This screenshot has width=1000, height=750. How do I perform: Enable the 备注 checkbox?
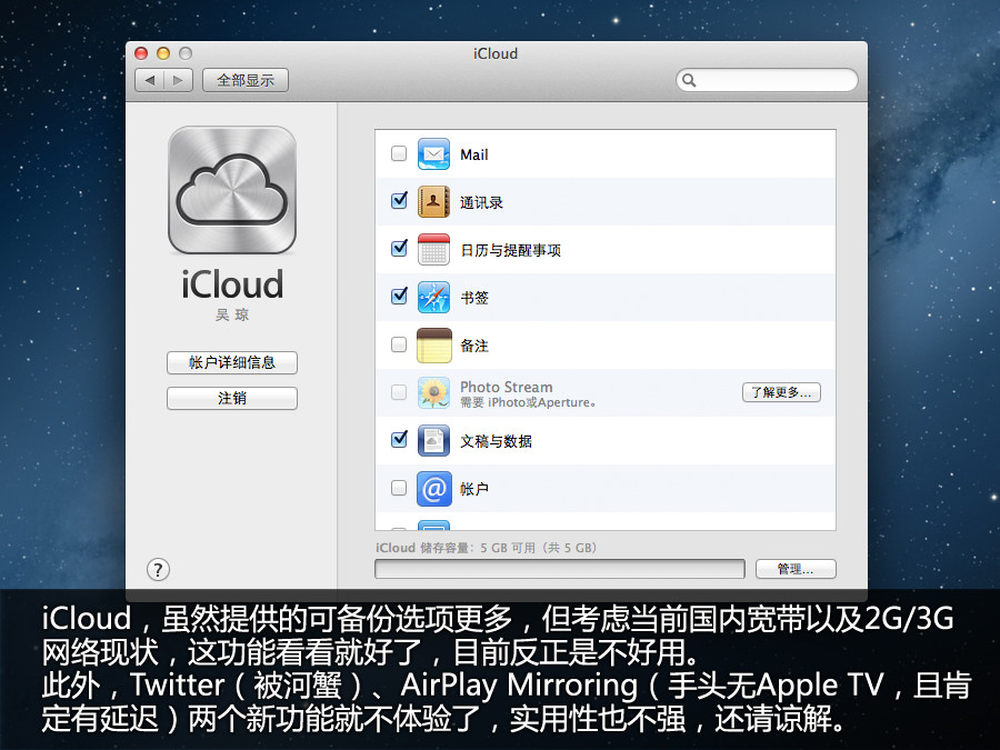399,344
